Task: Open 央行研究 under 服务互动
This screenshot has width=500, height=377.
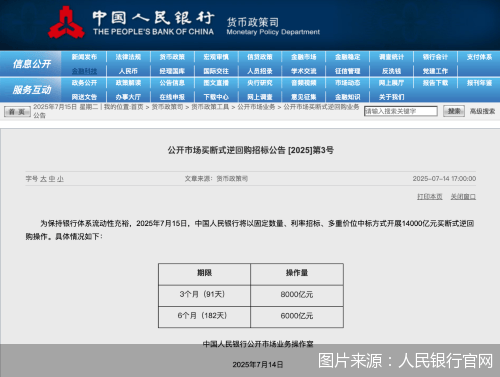Action: [x=260, y=83]
